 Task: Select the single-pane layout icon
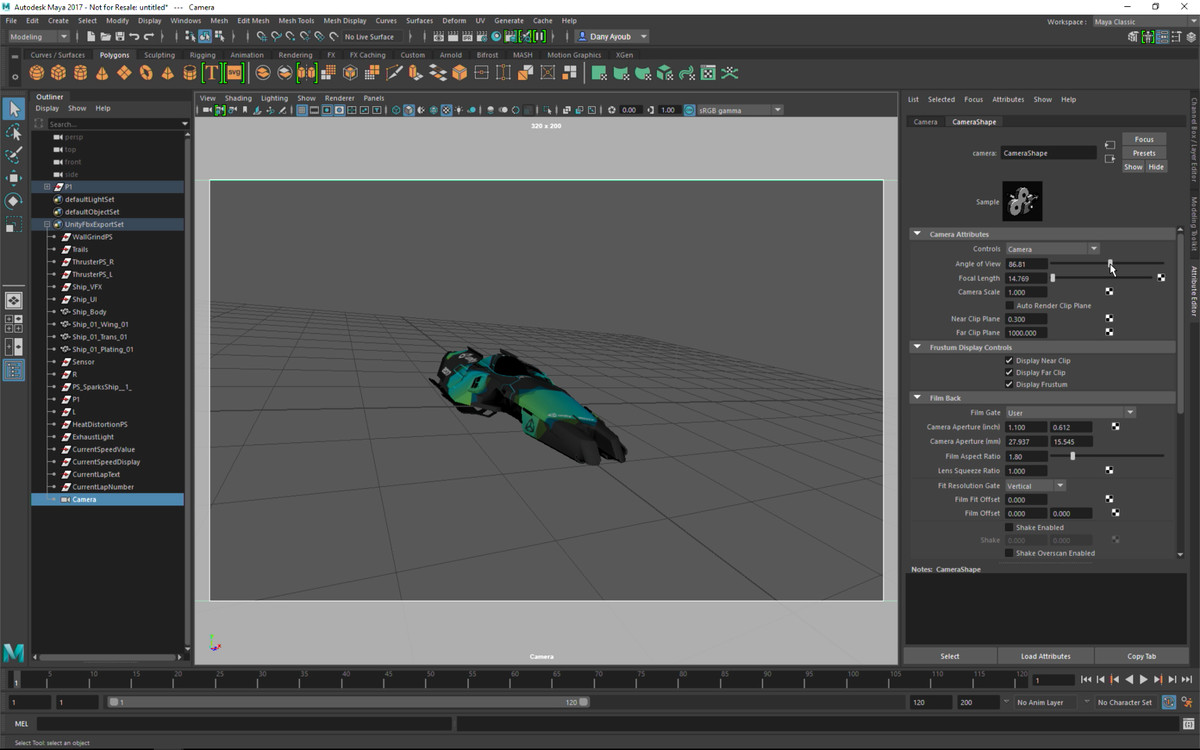14,301
